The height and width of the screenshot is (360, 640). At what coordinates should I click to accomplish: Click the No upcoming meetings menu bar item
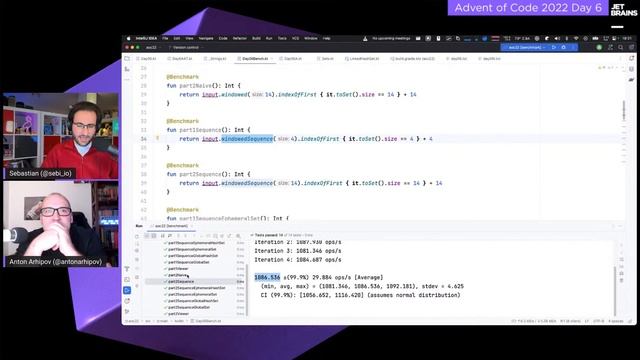[x=391, y=38]
